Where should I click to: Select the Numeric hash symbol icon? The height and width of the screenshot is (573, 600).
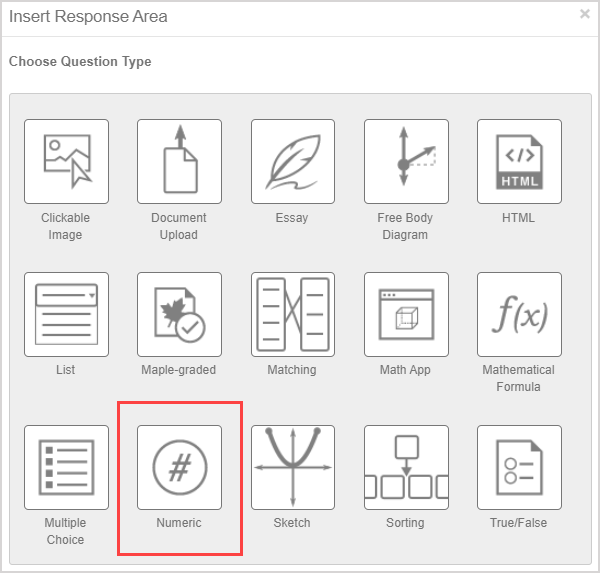179,467
